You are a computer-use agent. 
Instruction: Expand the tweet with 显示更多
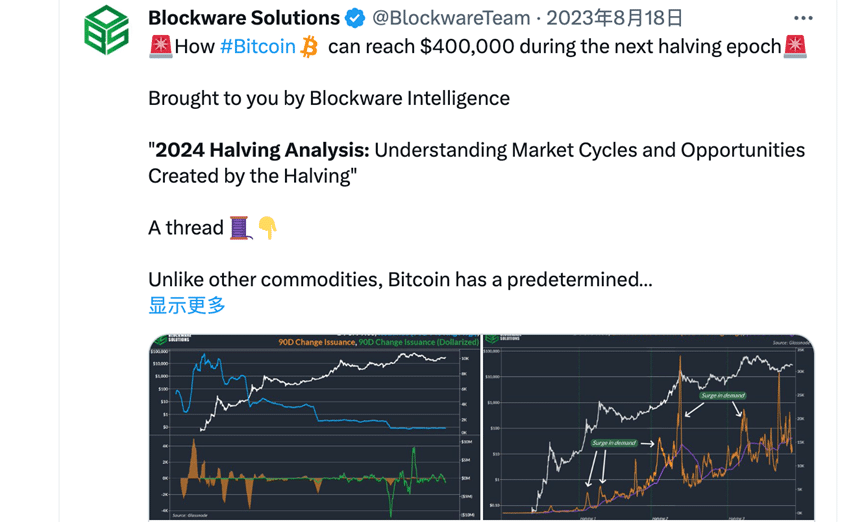(x=187, y=305)
